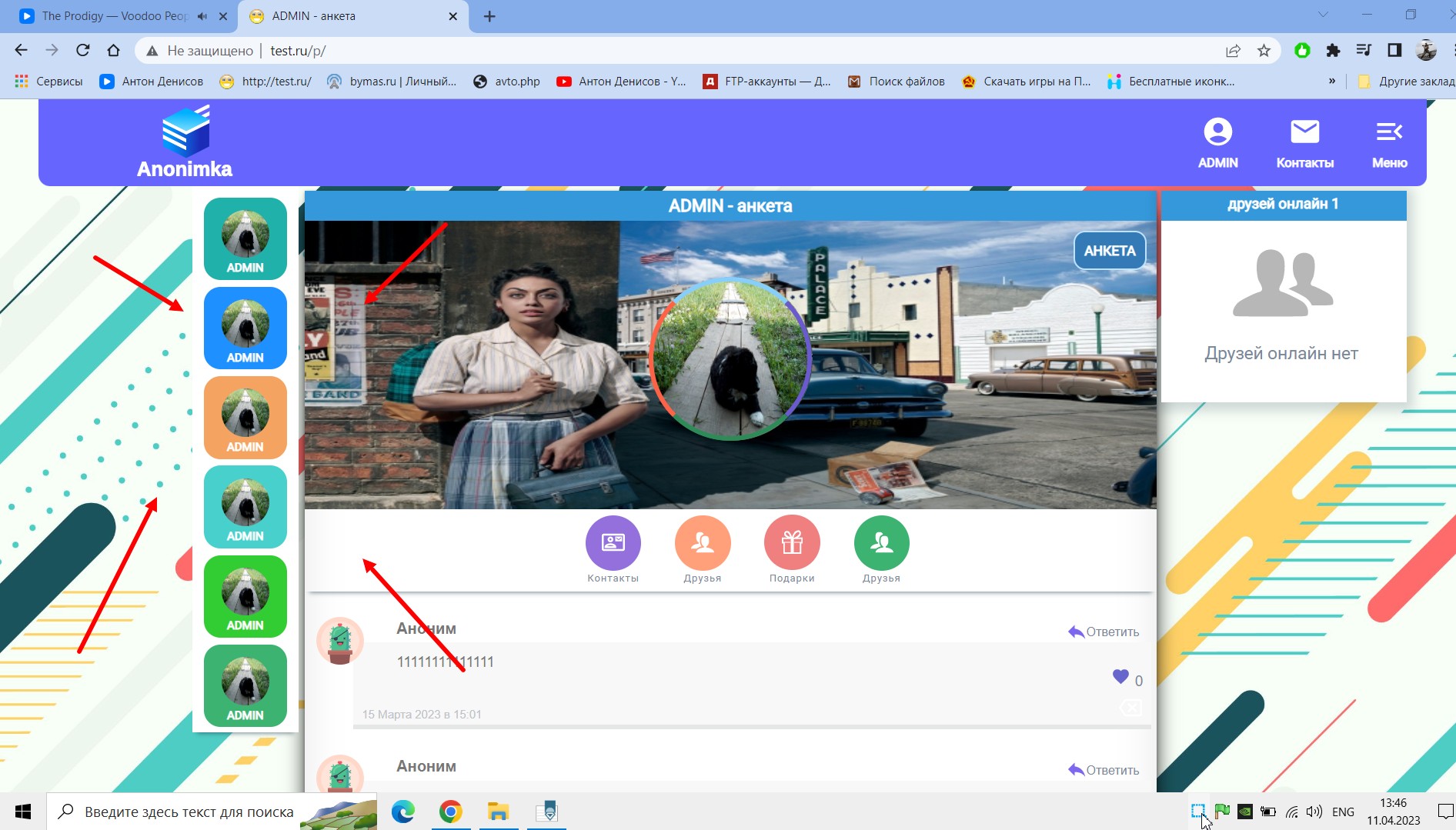Image resolution: width=1456 pixels, height=830 pixels.
Task: Like the first comment with heart icon
Action: point(1120,677)
